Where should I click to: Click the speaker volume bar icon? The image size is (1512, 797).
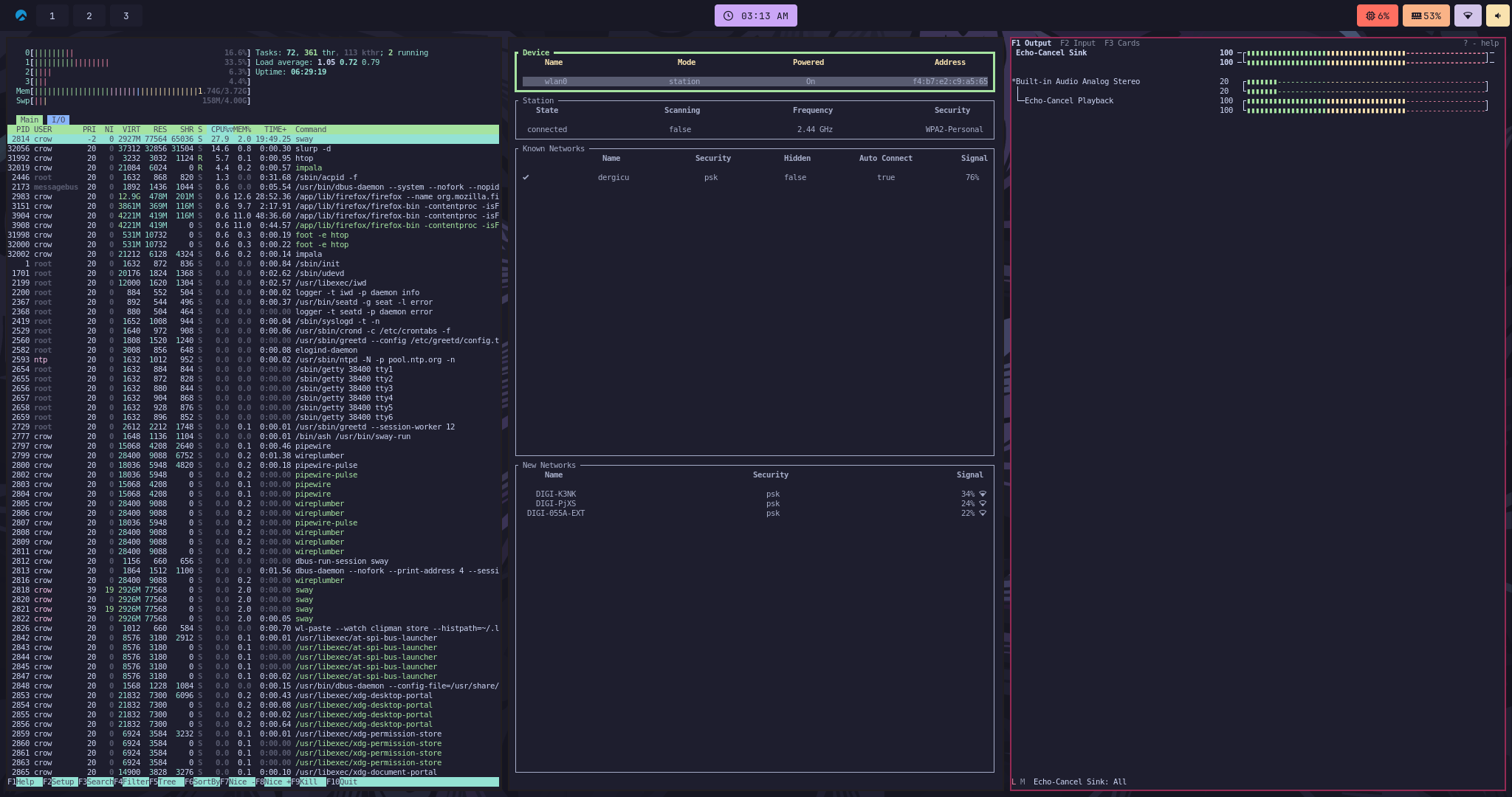click(x=1498, y=15)
